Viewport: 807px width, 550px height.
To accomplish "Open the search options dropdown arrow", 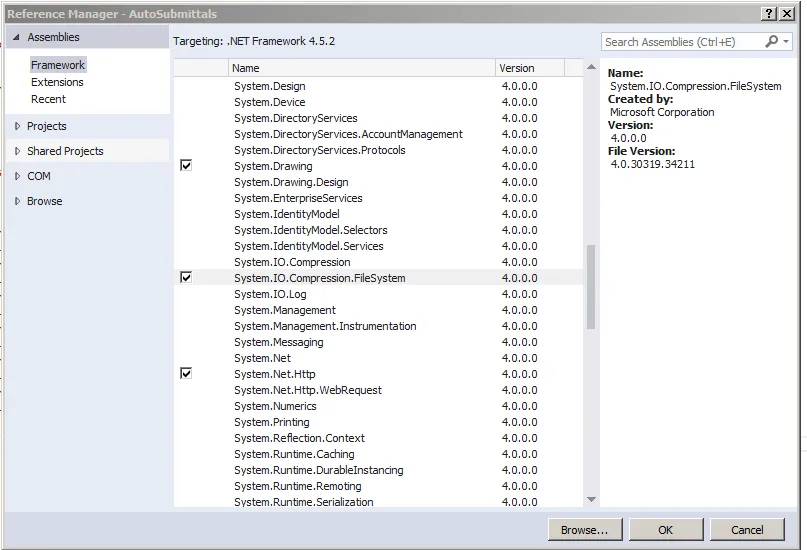I will point(786,42).
